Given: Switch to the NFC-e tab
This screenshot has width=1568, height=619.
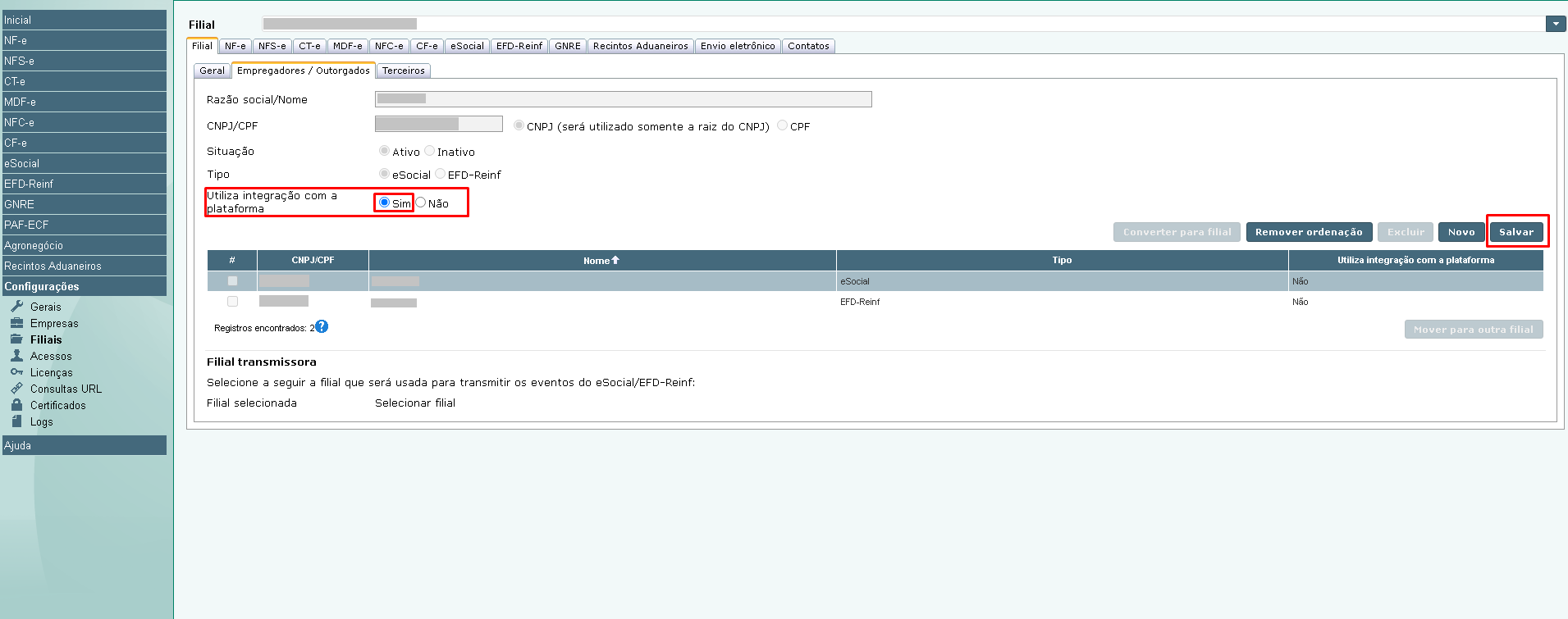Looking at the screenshot, I should pyautogui.click(x=390, y=46).
